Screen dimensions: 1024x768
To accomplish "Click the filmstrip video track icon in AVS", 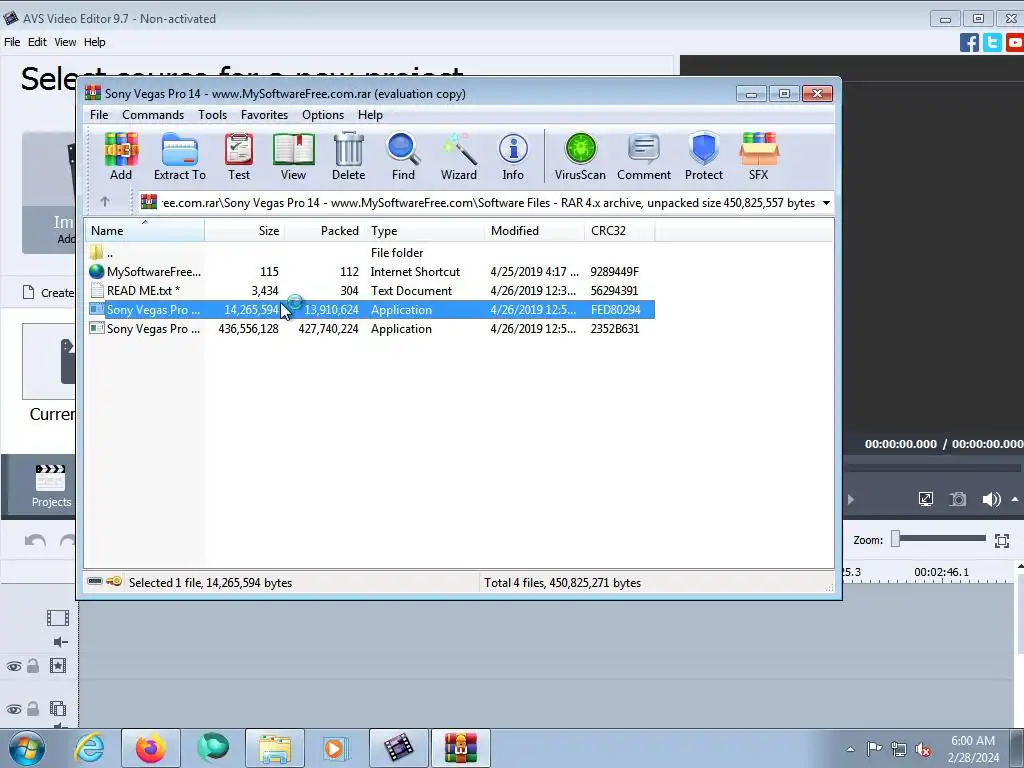I will [x=57, y=618].
